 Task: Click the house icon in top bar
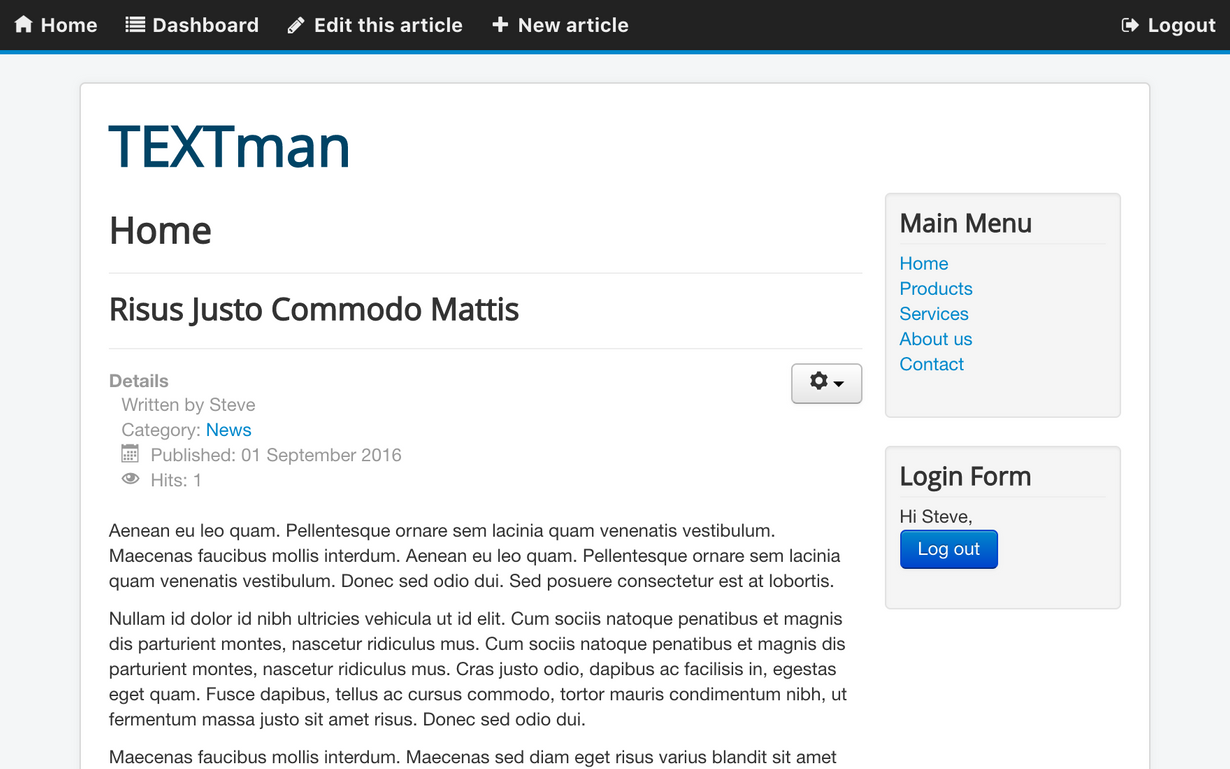coord(23,24)
